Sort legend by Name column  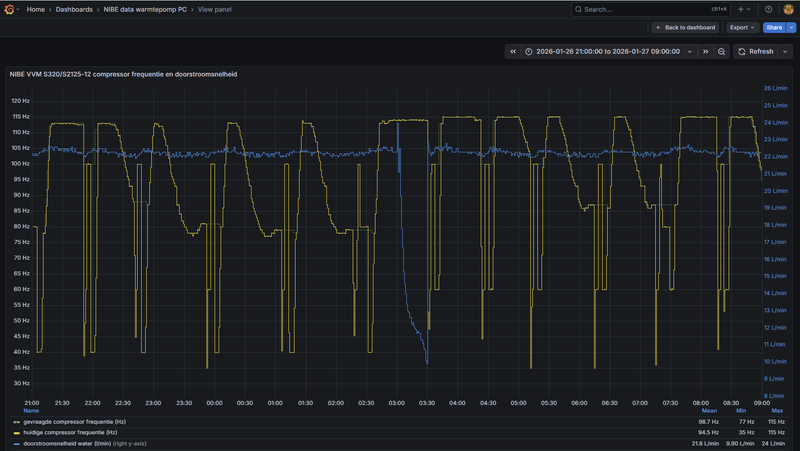point(31,411)
